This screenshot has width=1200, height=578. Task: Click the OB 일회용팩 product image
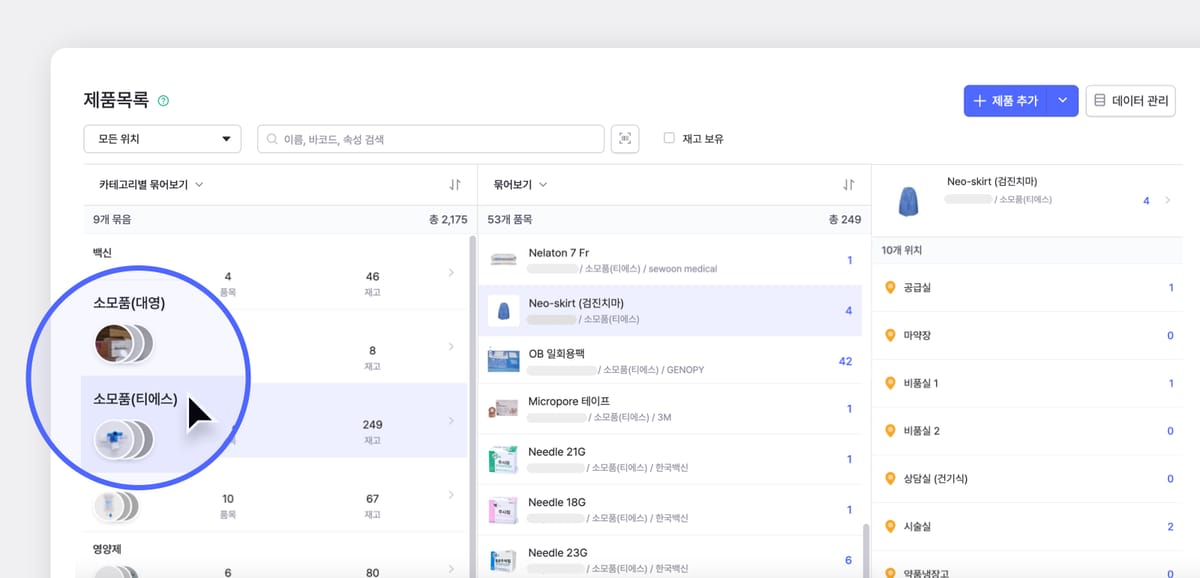point(503,360)
